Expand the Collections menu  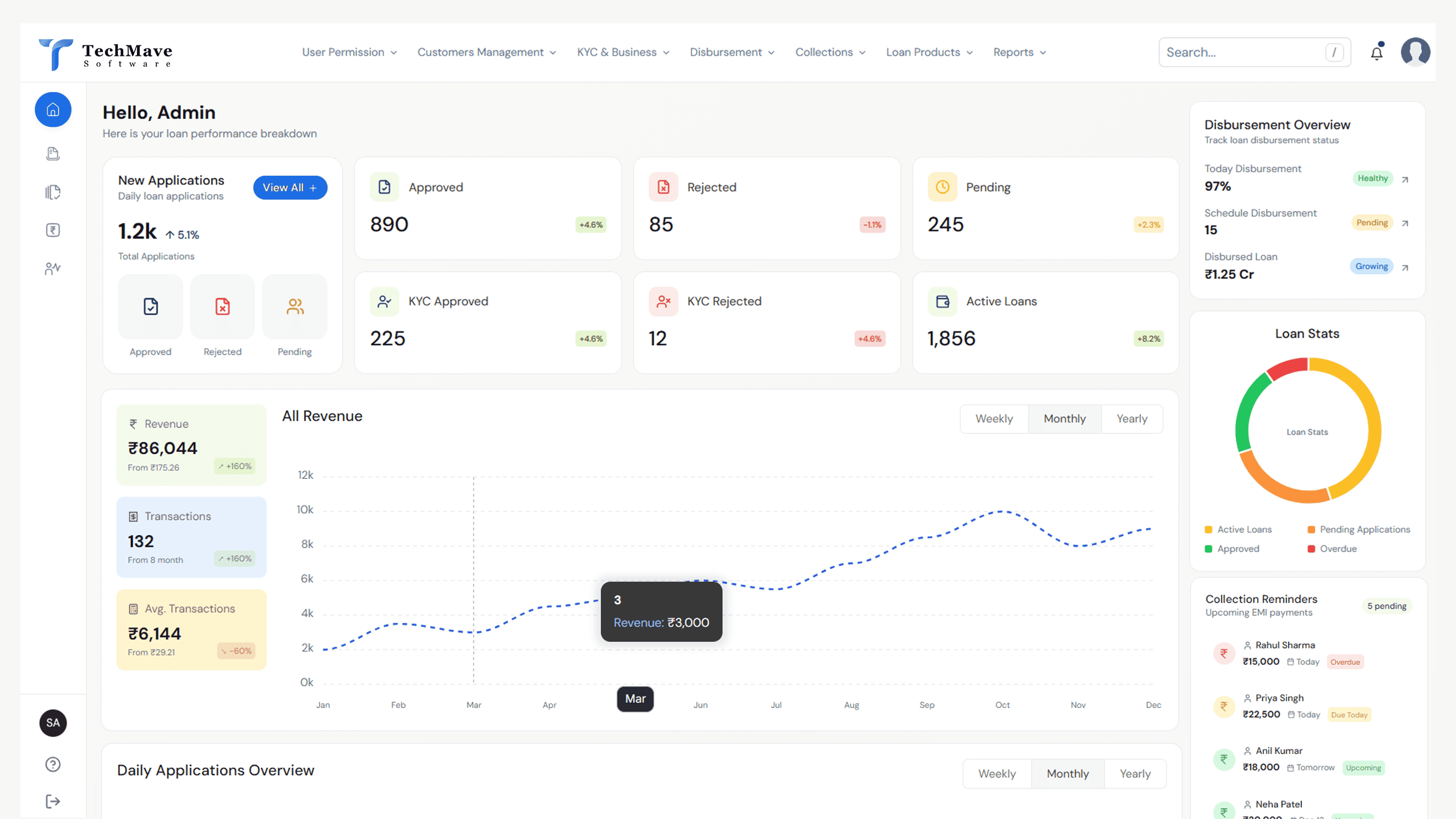point(830,52)
